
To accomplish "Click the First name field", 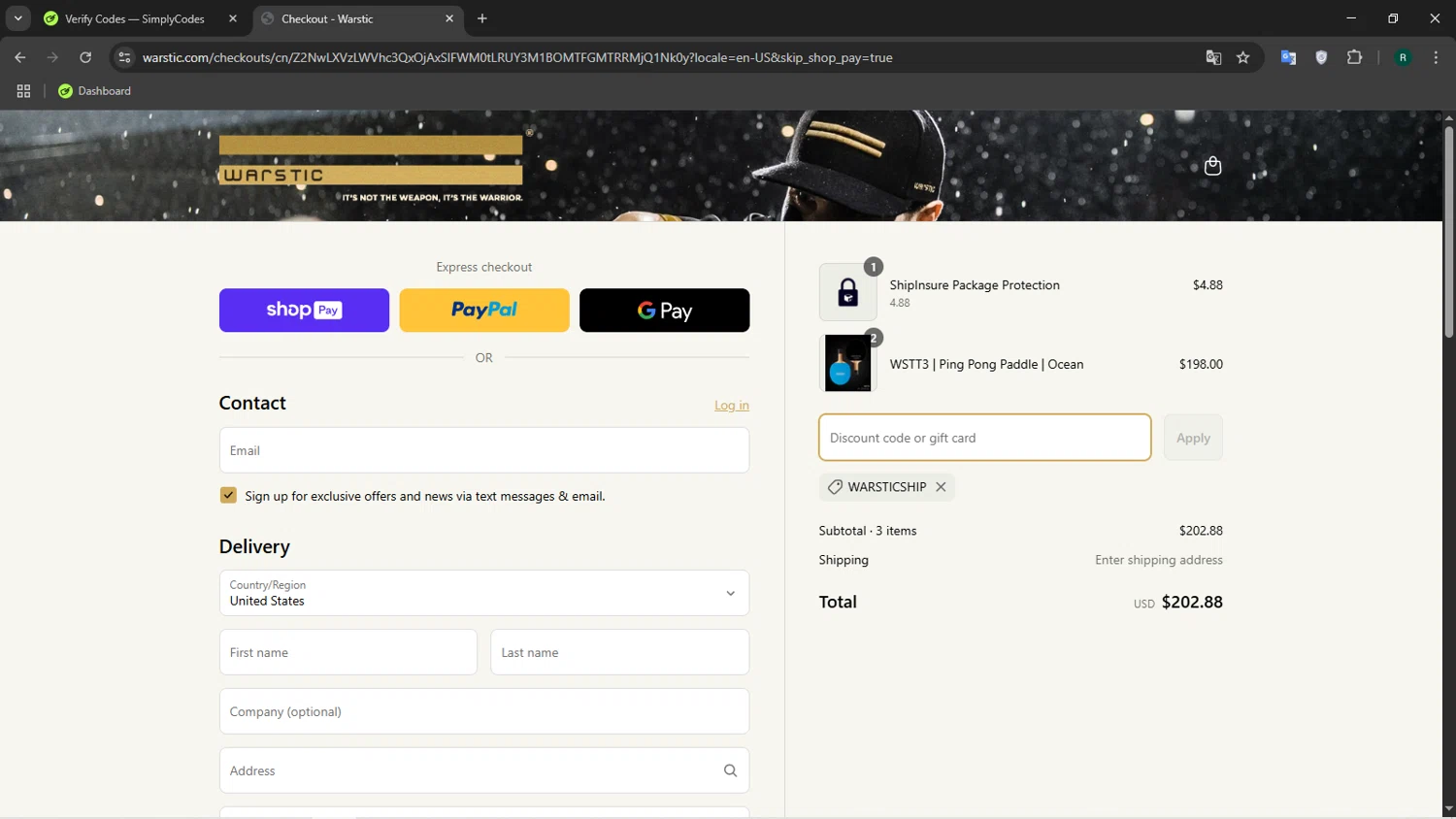I will point(348,652).
